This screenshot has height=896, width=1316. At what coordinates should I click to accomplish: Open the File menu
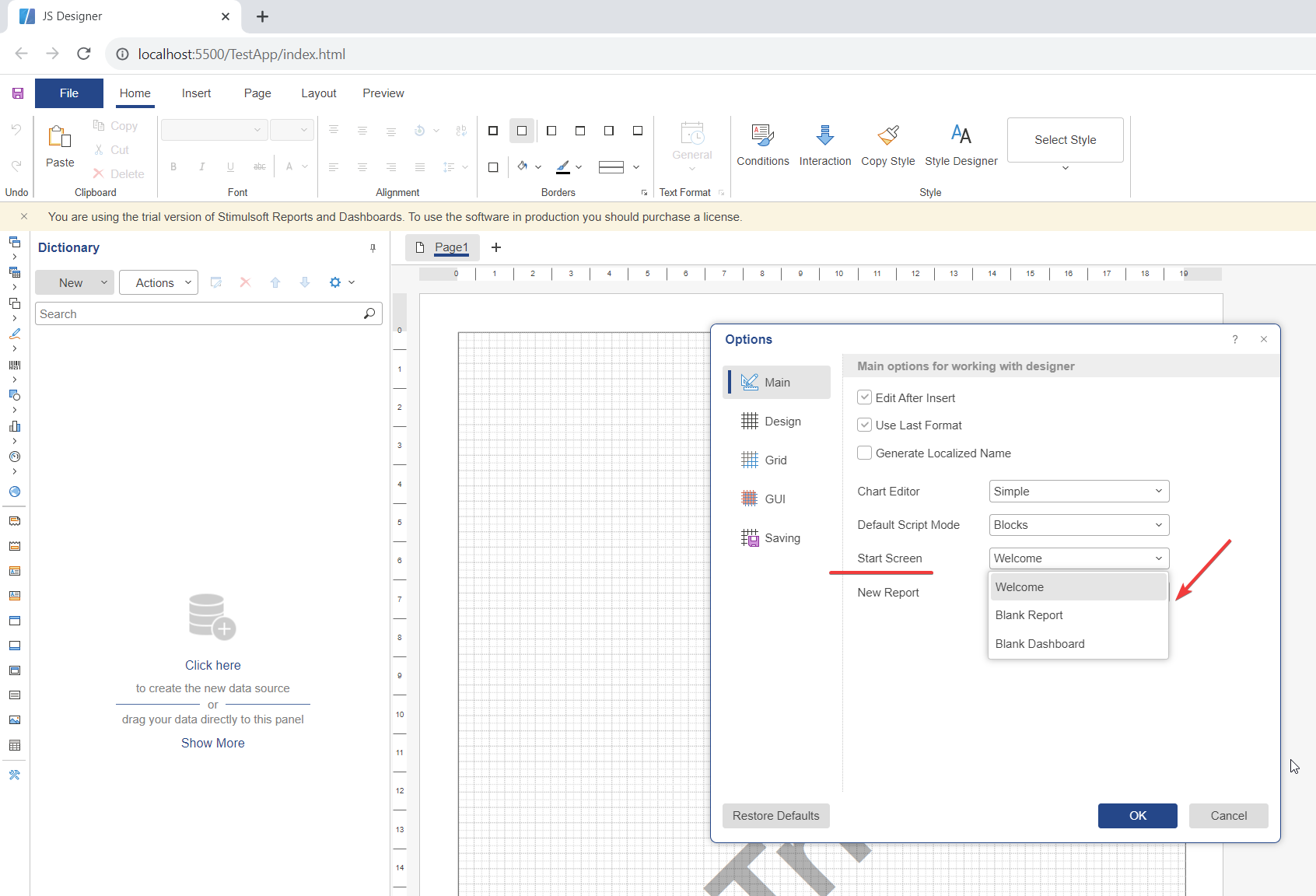(69, 93)
